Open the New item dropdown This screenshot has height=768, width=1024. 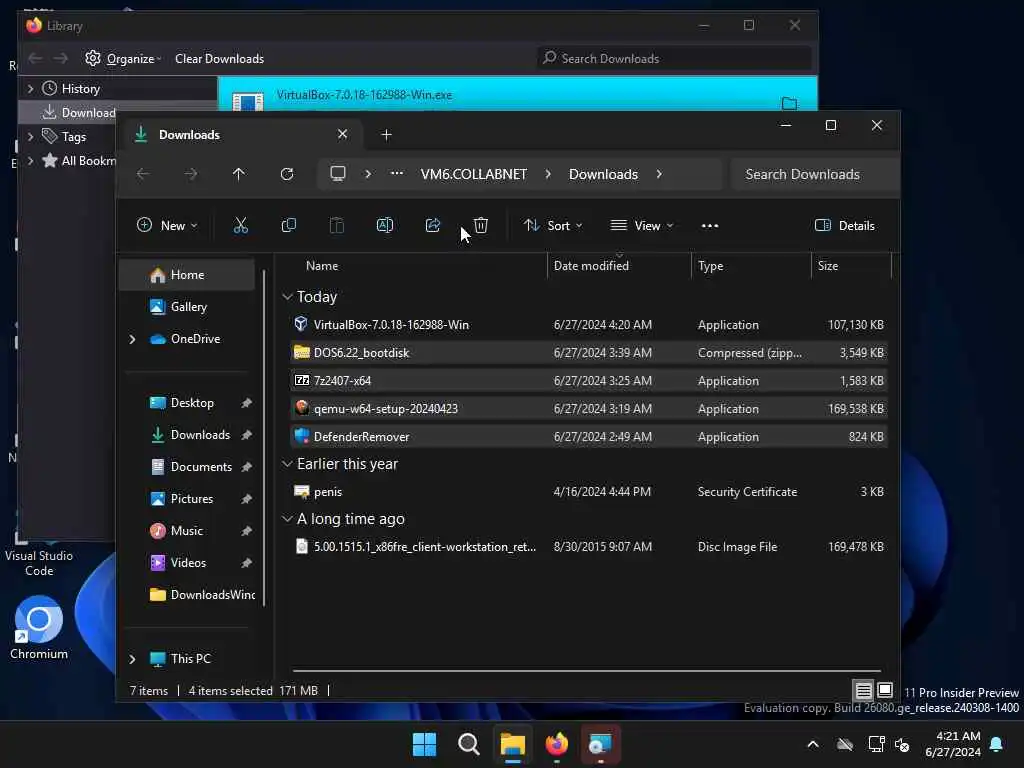pos(167,225)
